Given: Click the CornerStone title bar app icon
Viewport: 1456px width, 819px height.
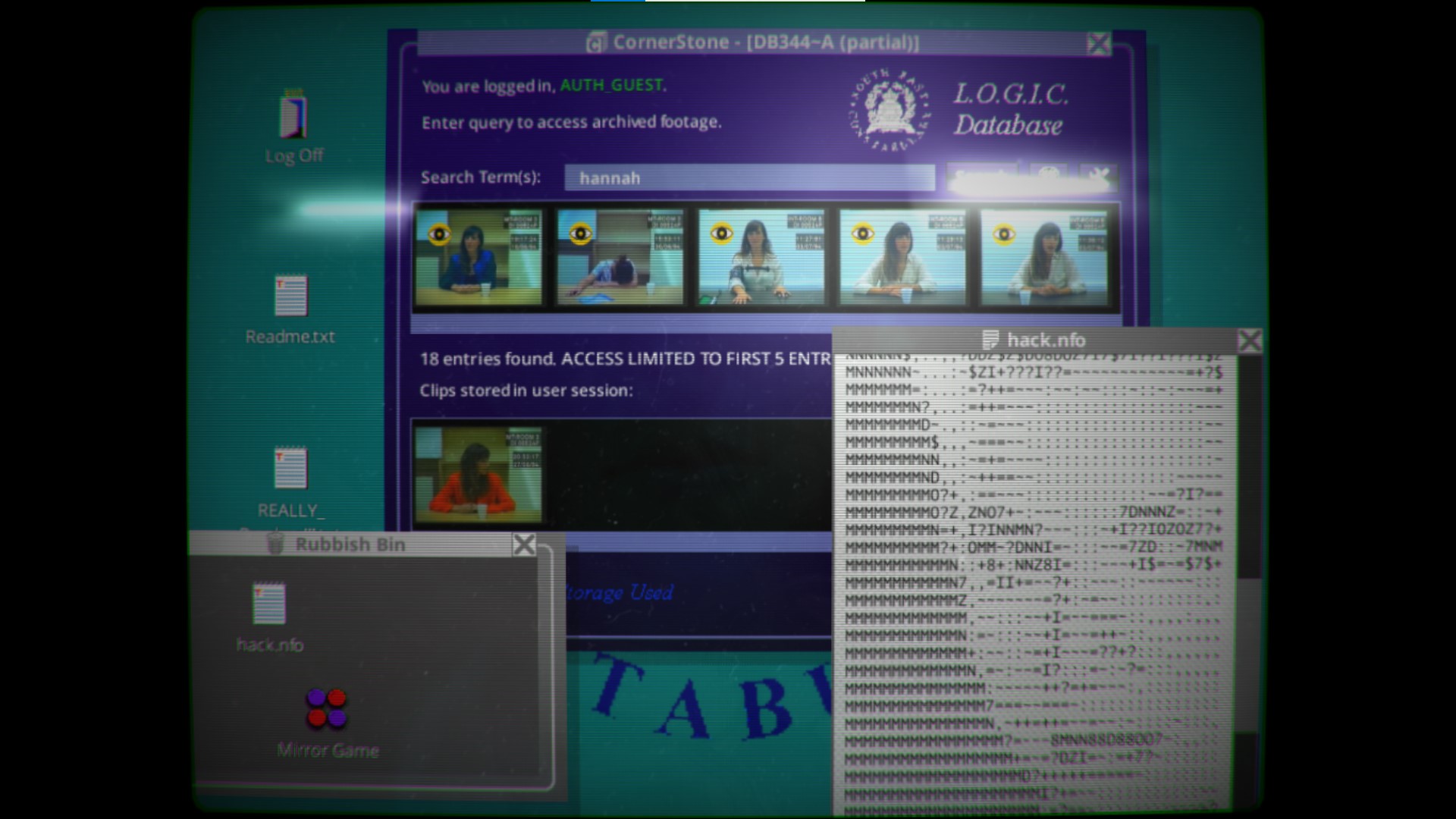Looking at the screenshot, I should 596,42.
